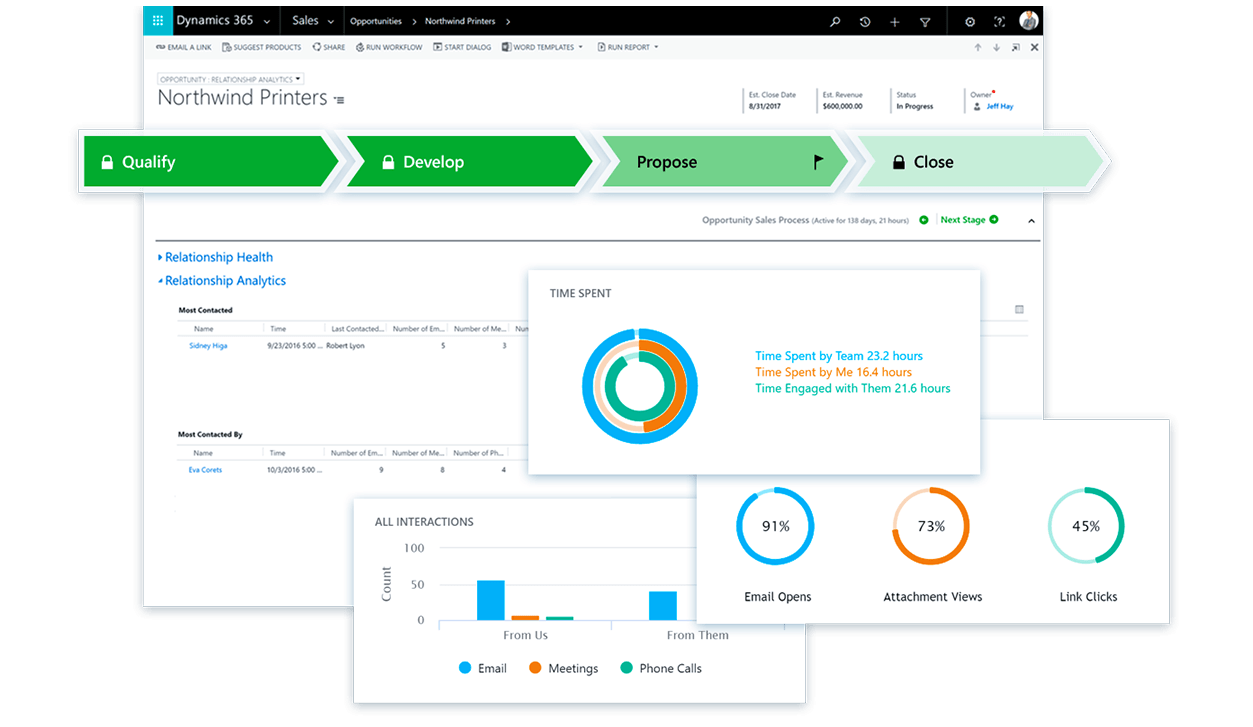Image resolution: width=1253 pixels, height=727 pixels.
Task: Expand the Sales area chevron
Action: pos(333,21)
